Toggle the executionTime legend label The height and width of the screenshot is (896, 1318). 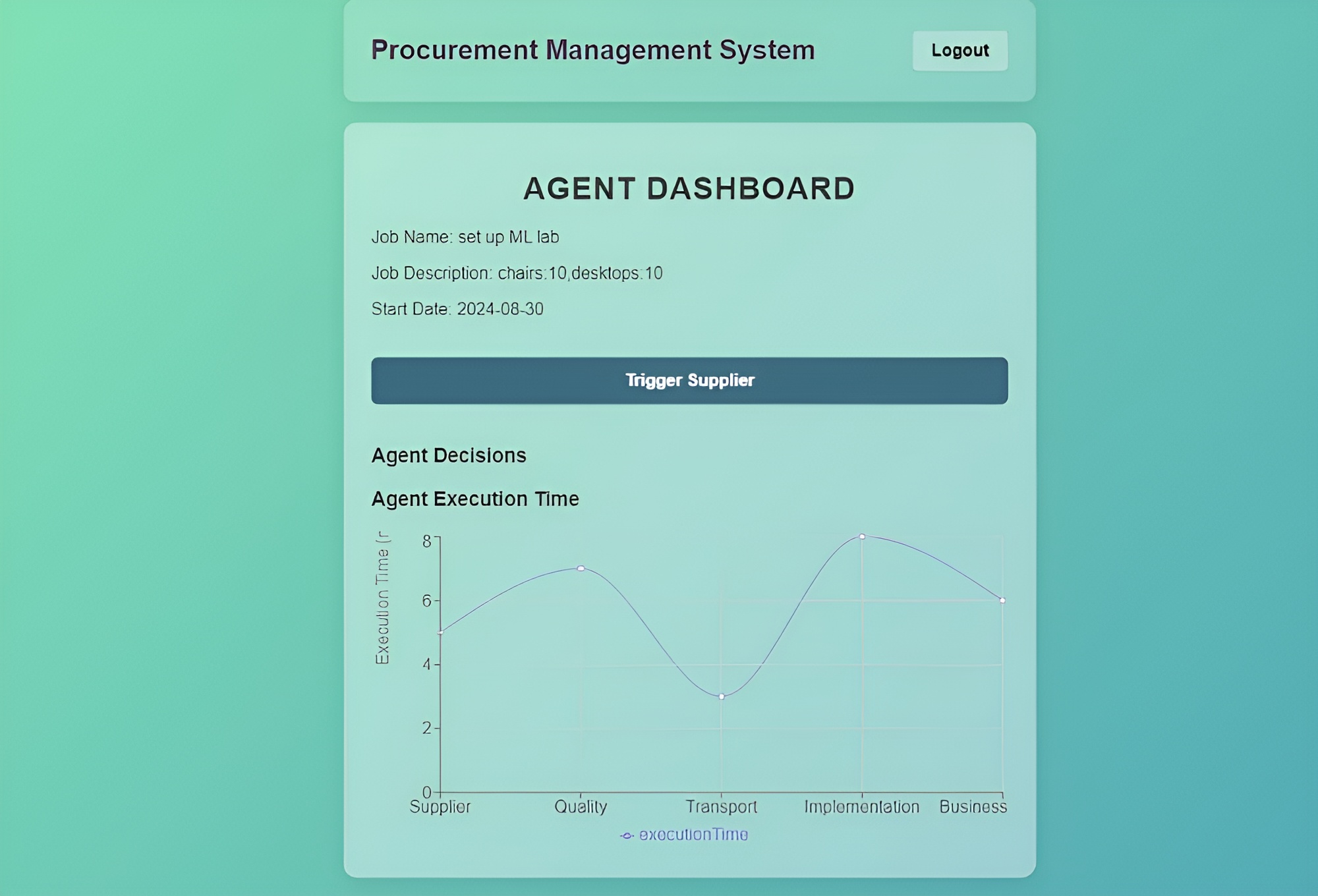pyautogui.click(x=693, y=835)
